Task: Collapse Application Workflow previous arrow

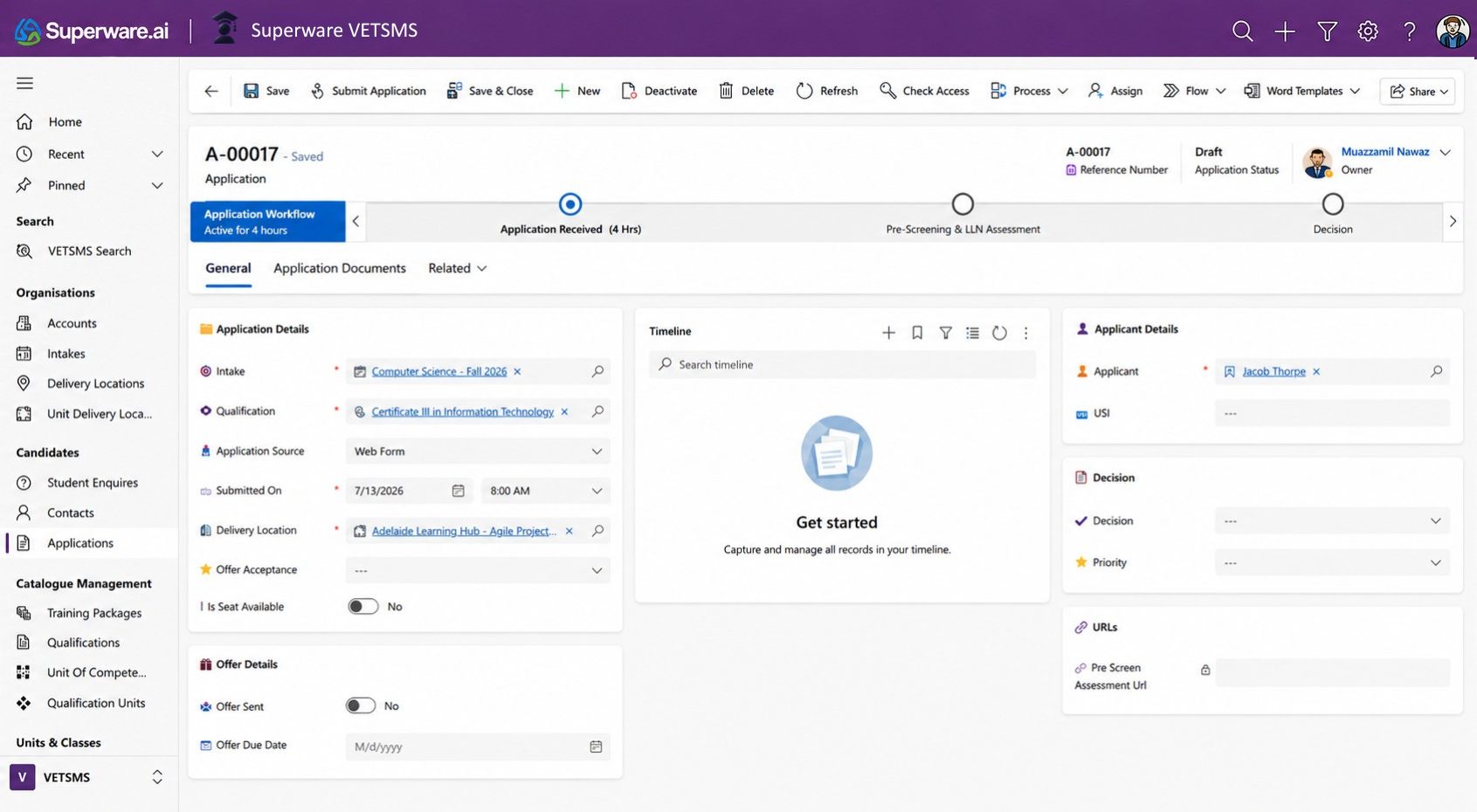Action: [355, 221]
